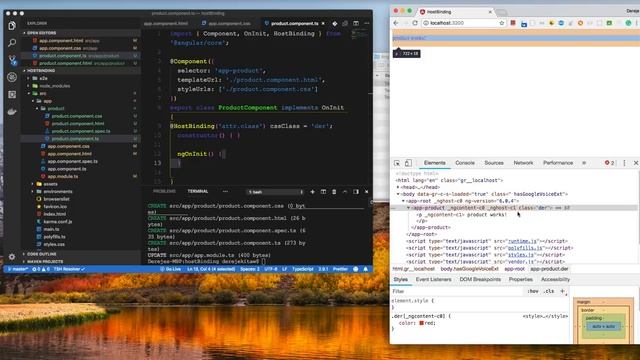Image resolution: width=640 pixels, height=360 pixels.
Task: Click the feedback smiley in VS Code status bar
Action: pyautogui.click(x=356, y=269)
